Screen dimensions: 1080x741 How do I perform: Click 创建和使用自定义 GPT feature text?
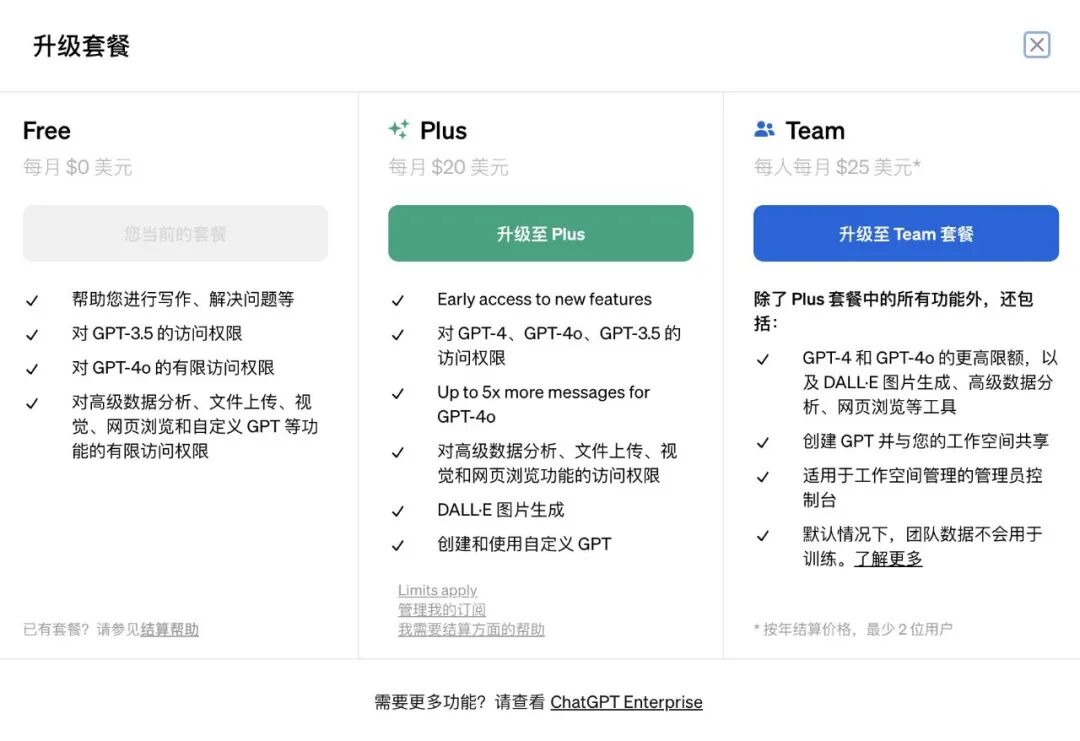click(524, 544)
